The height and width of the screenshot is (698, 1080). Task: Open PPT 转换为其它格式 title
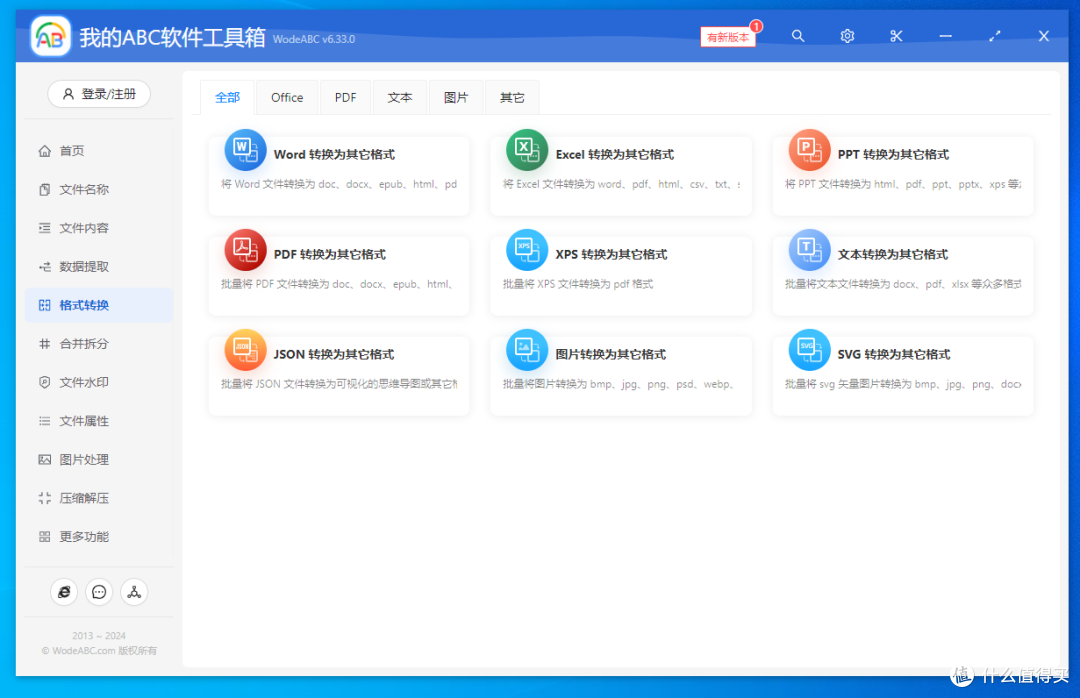click(x=893, y=154)
